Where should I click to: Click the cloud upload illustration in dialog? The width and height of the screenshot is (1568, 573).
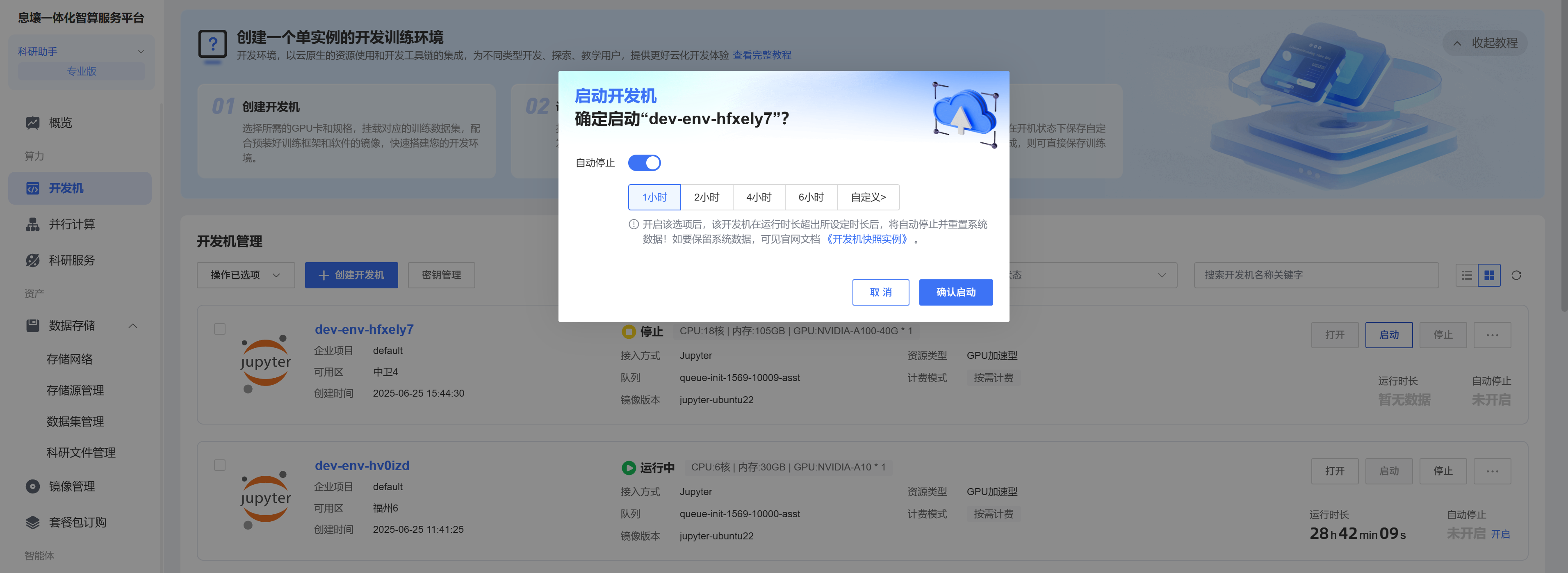(x=965, y=114)
